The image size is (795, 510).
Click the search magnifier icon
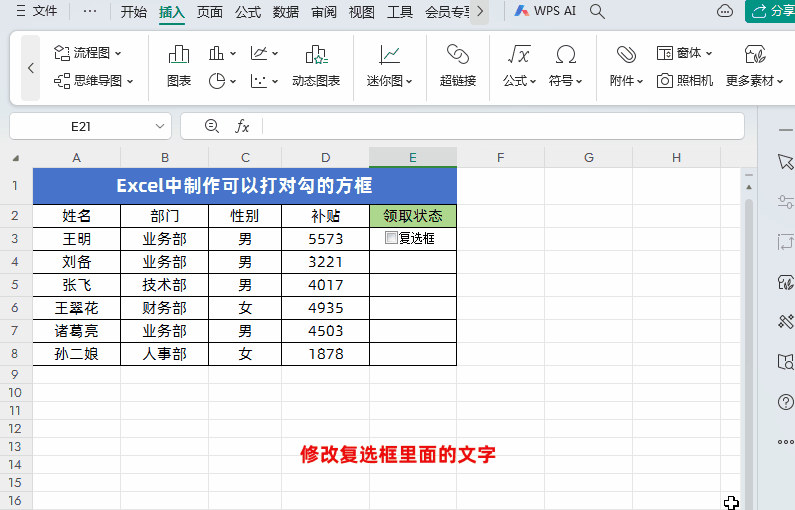pos(597,11)
